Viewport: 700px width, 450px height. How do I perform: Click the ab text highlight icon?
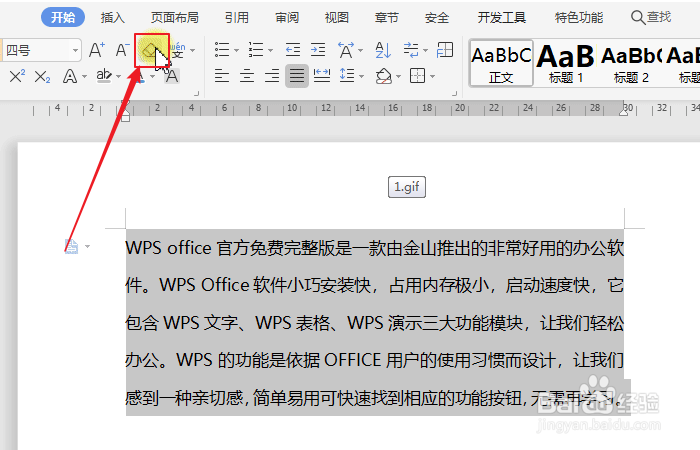coord(104,76)
